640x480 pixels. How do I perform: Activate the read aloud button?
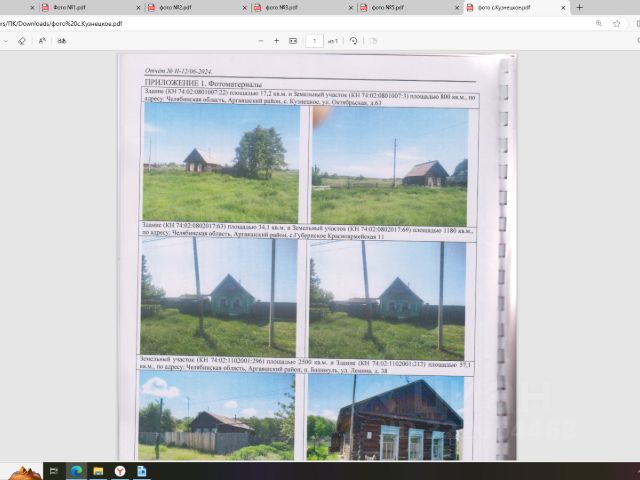click(42, 41)
